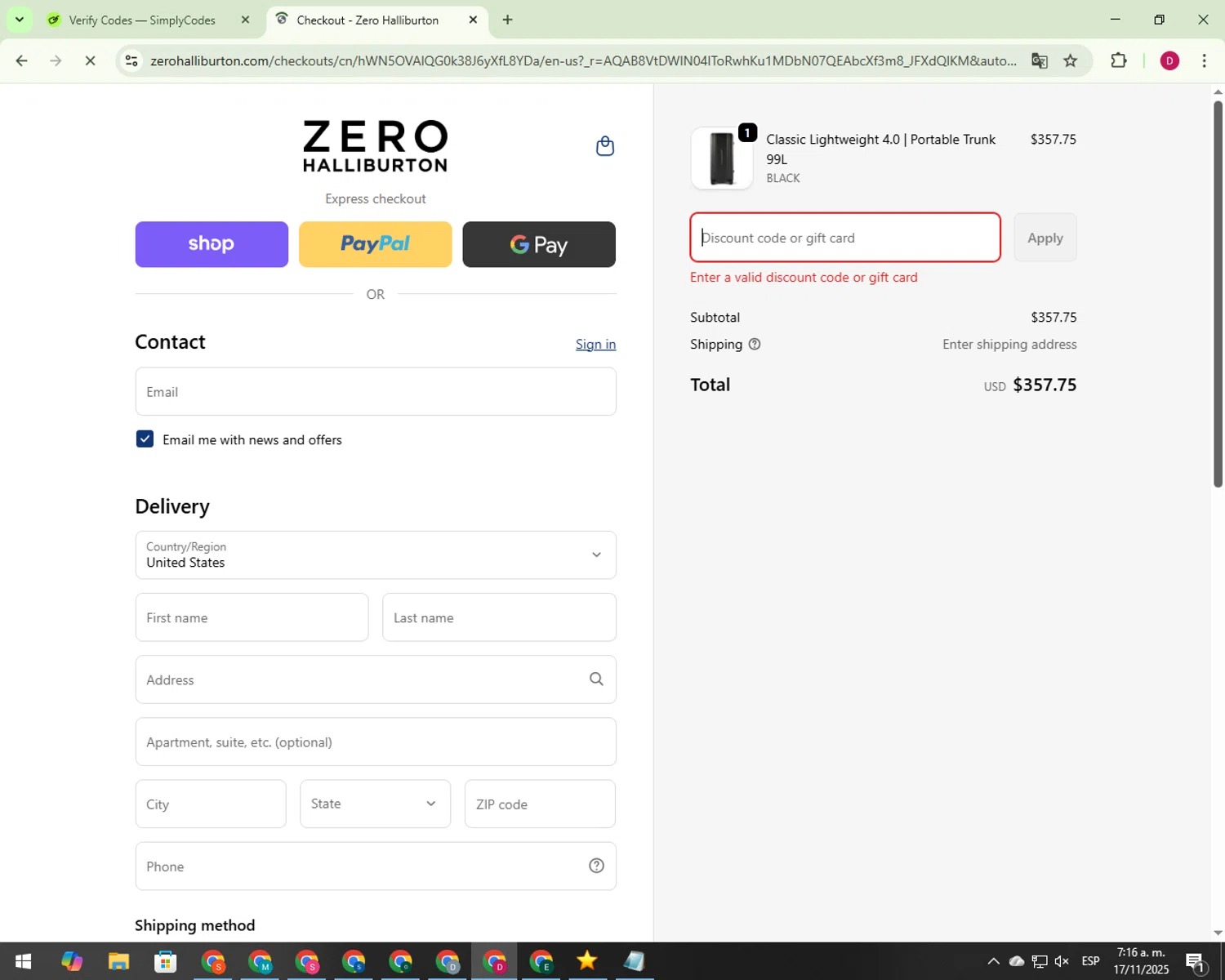Screen dimensions: 1225x980
Task: Switch to the Verify Codes — SimplyCodes tab
Action: [x=143, y=20]
